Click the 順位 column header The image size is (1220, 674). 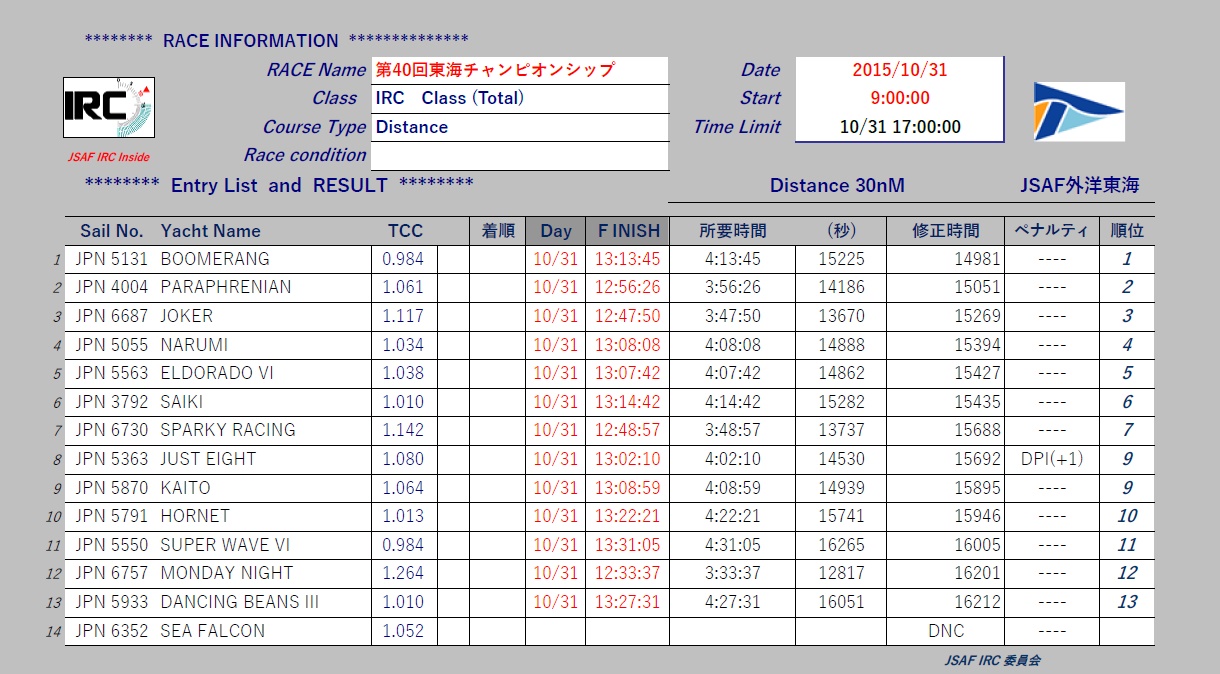coord(1127,231)
